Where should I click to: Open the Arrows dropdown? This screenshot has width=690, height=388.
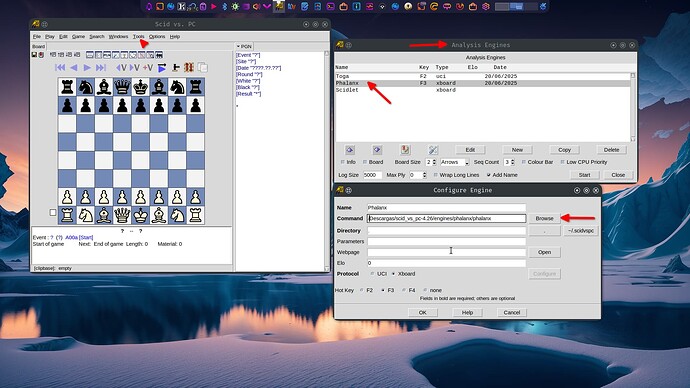point(455,162)
